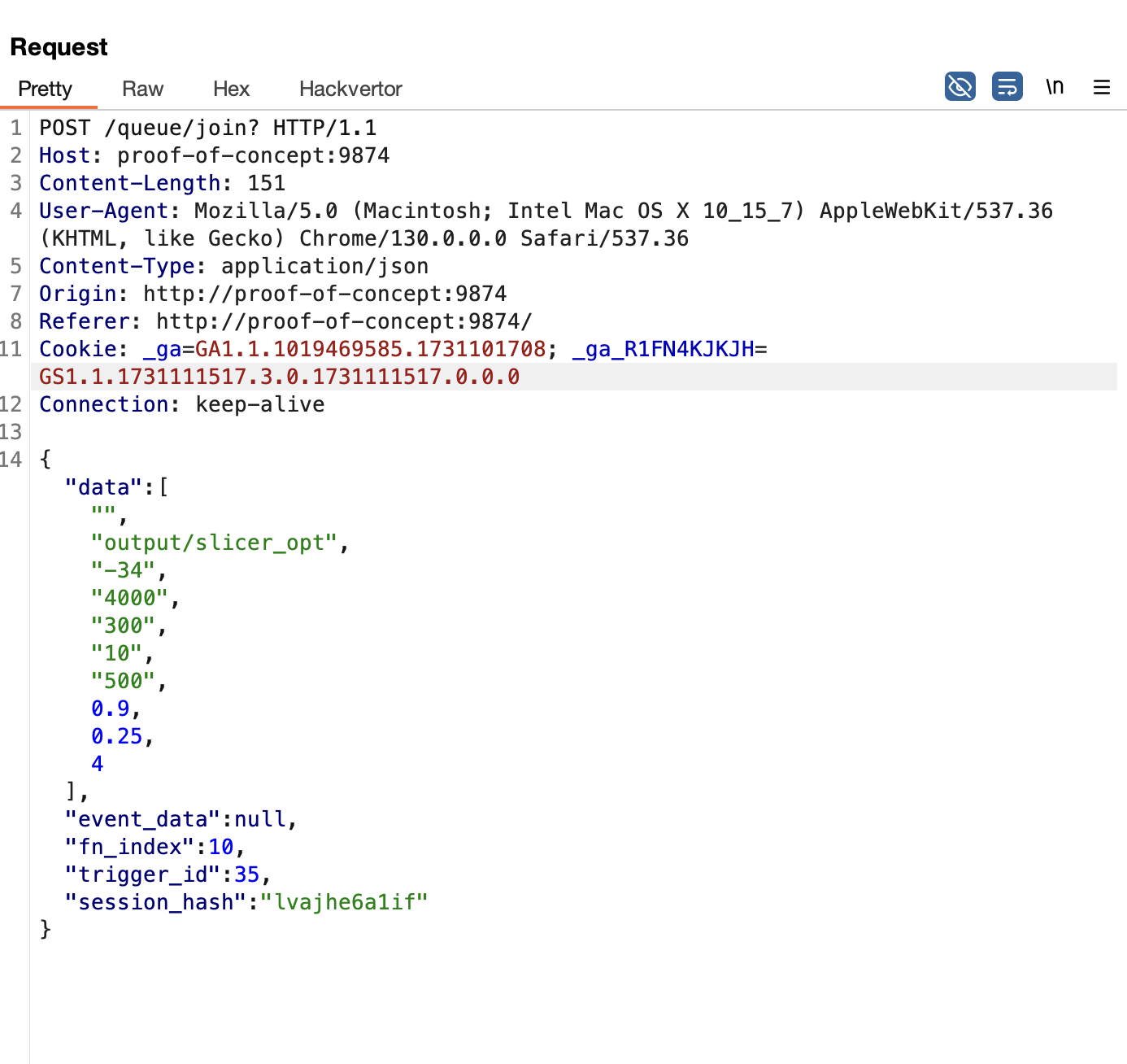Click the 0.9 numeric value
This screenshot has width=1127, height=1064.
click(111, 709)
